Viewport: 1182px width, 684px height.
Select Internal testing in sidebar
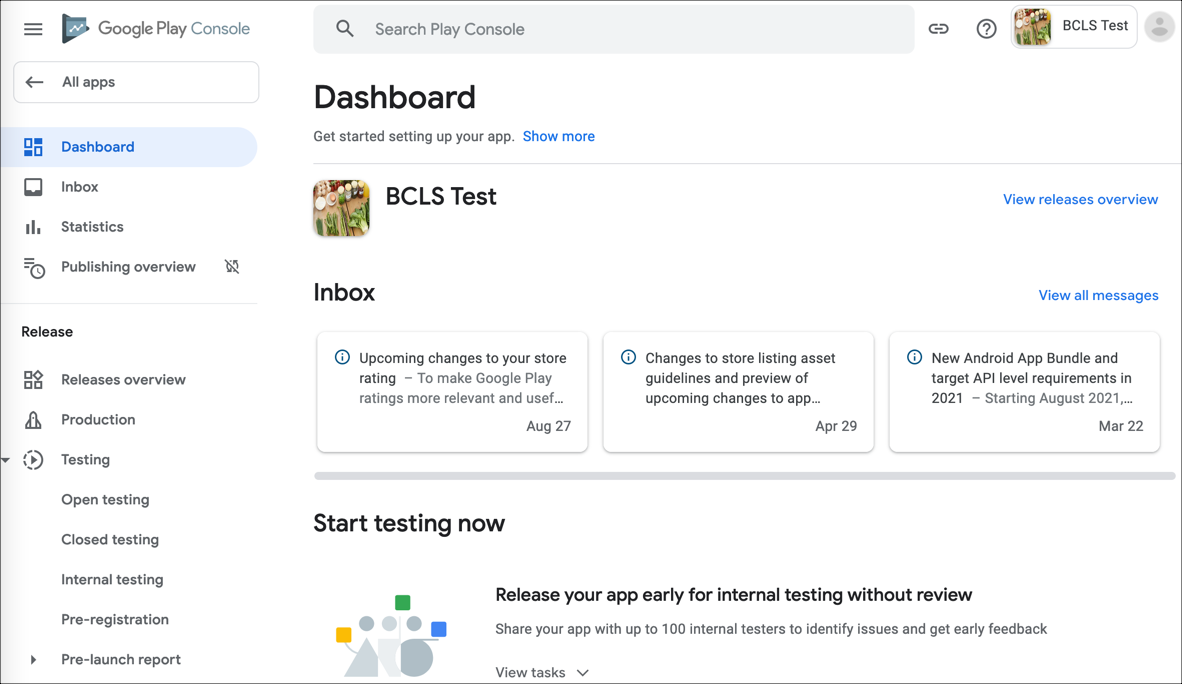click(112, 580)
